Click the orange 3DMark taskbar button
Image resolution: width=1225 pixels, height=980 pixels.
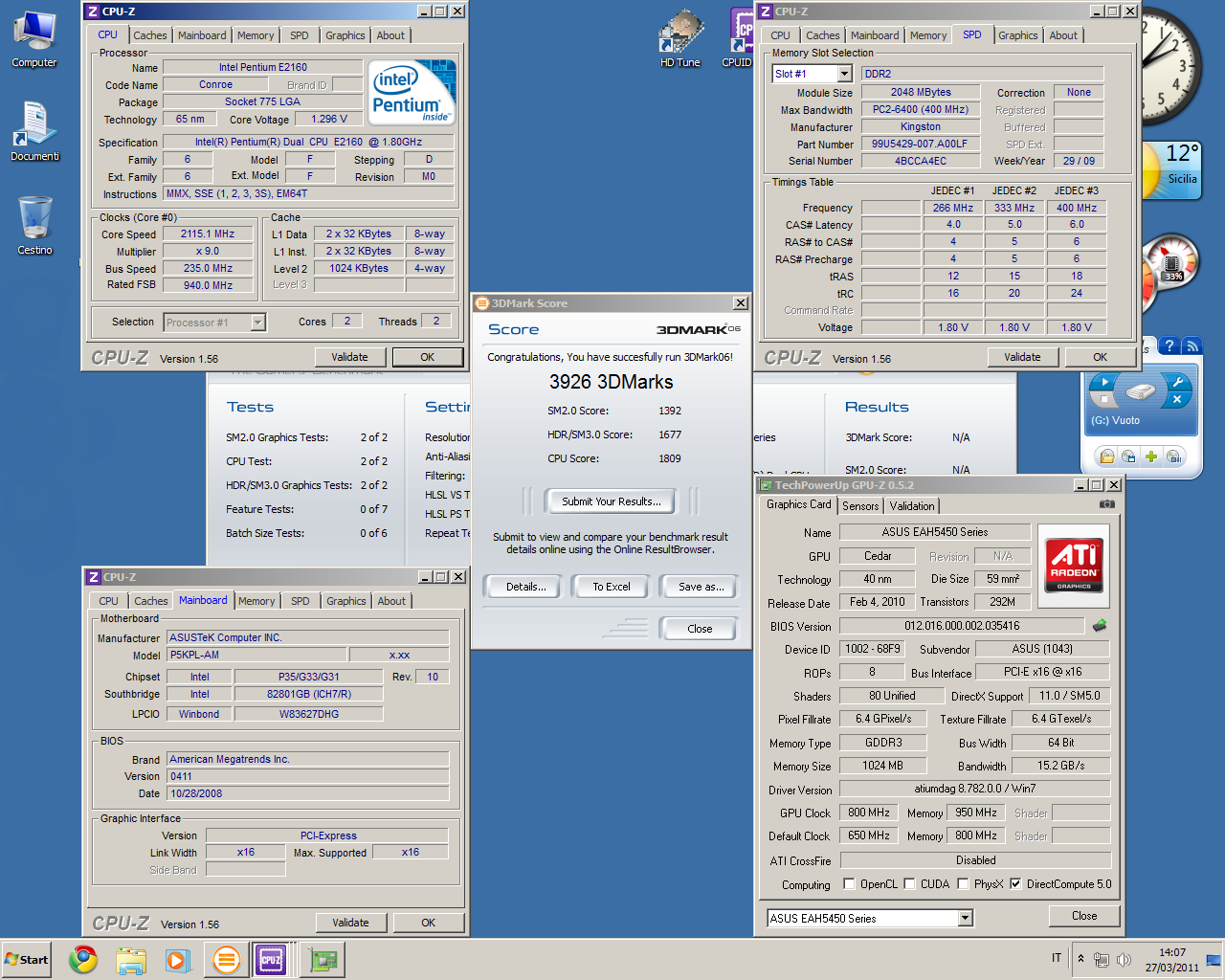[226, 959]
